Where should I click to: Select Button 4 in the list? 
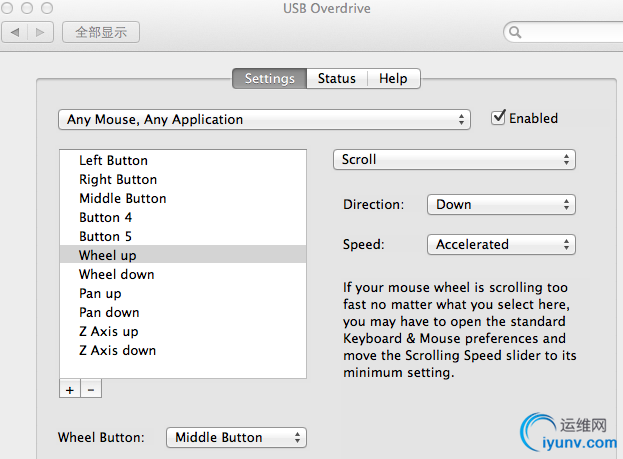tap(183, 217)
